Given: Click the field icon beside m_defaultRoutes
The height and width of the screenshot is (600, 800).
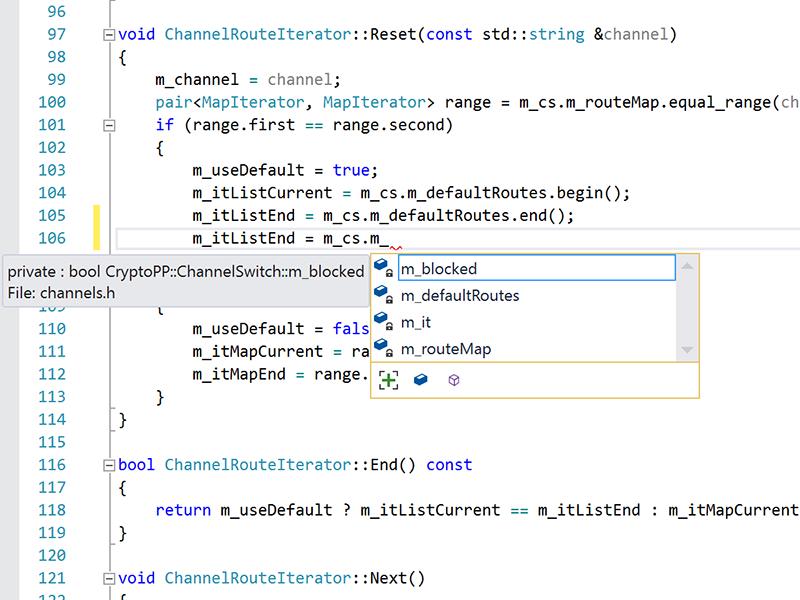Looking at the screenshot, I should (383, 294).
